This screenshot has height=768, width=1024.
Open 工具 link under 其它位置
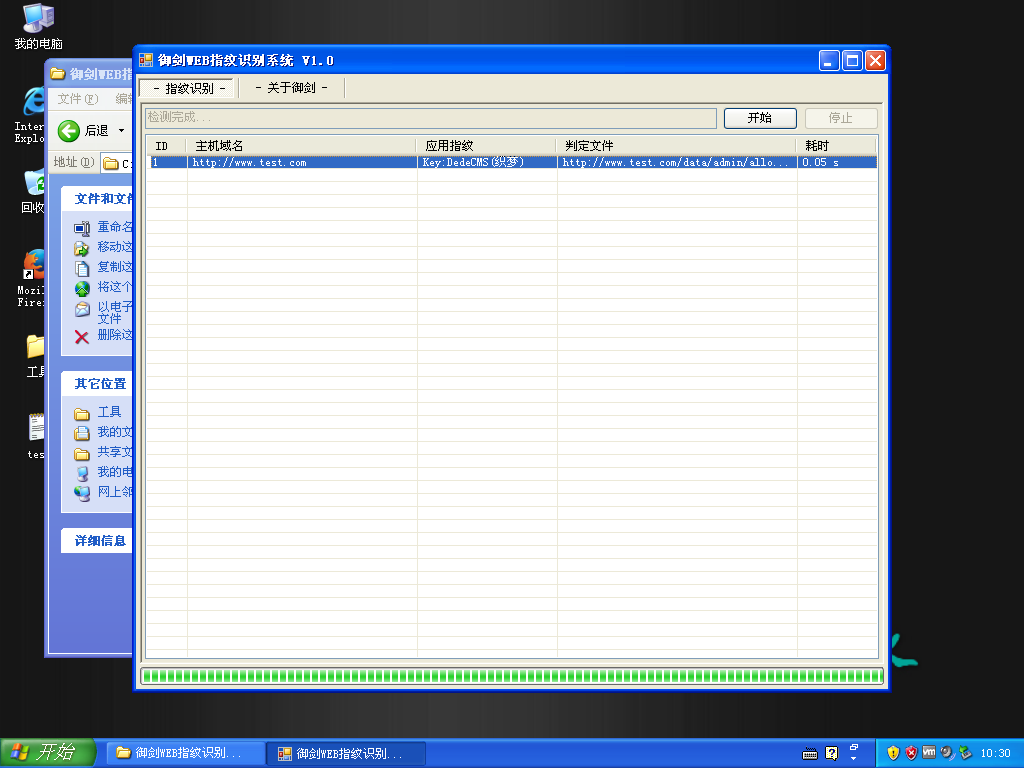coord(109,412)
